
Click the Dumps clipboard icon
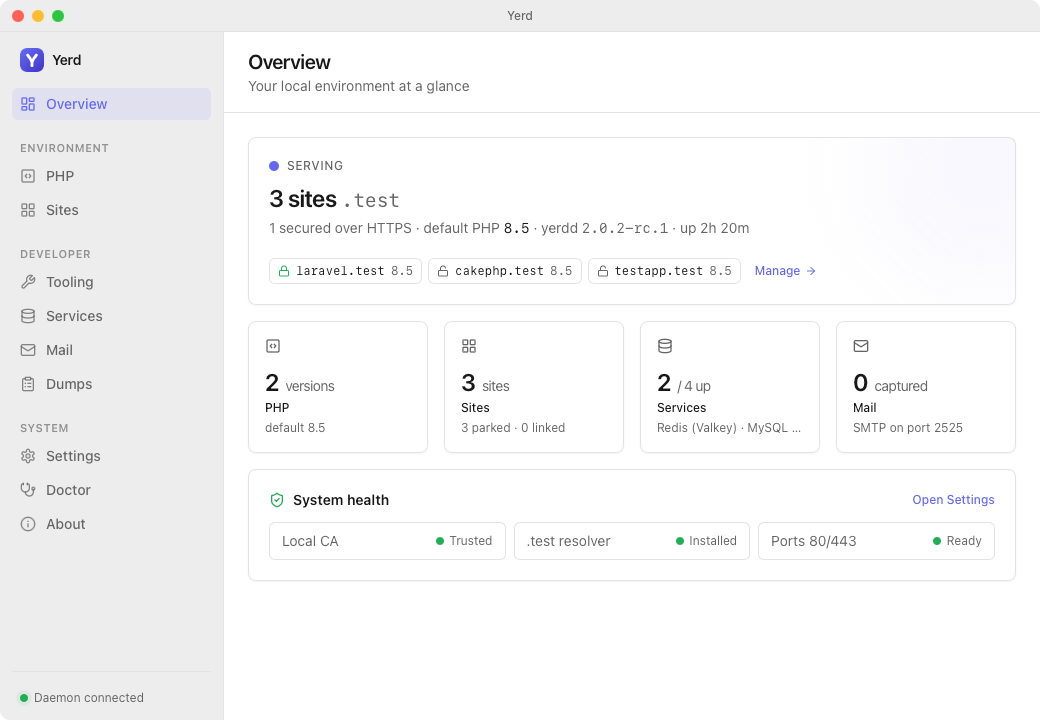[x=28, y=384]
